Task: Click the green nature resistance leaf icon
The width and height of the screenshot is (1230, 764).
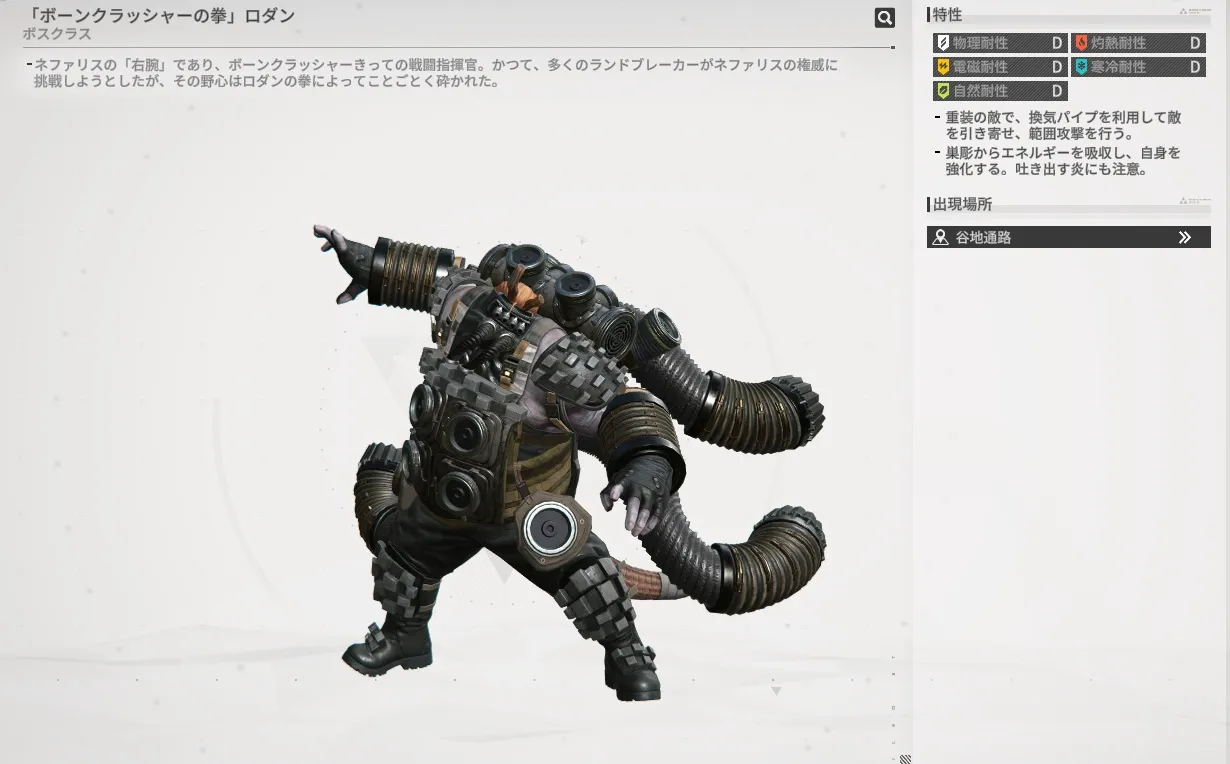Action: pyautogui.click(x=942, y=91)
